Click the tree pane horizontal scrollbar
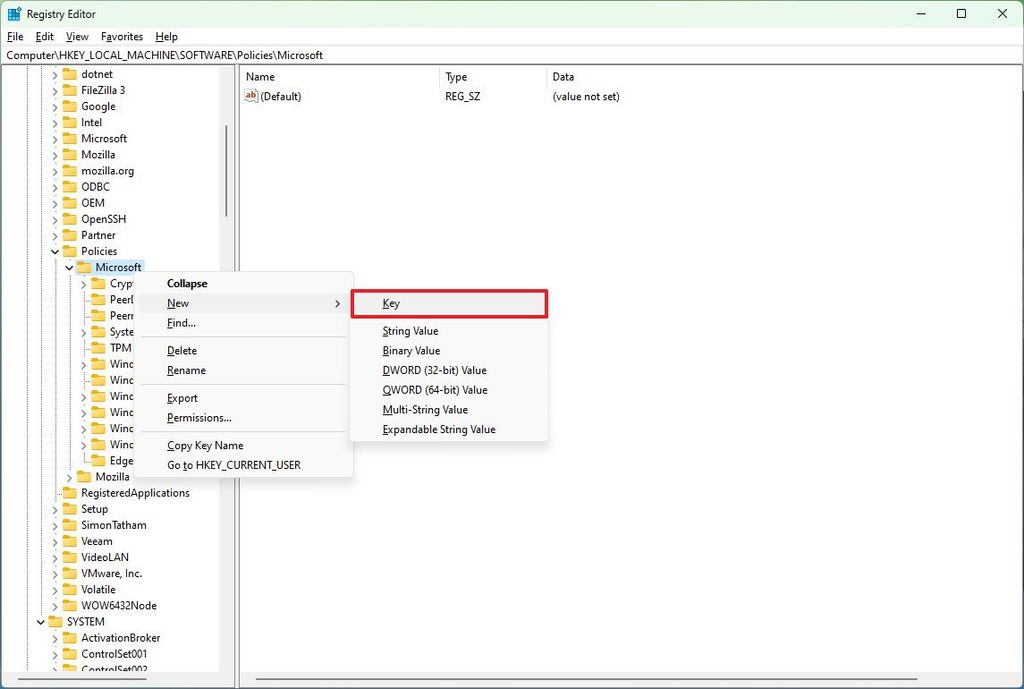Screen dimensions: 1024x689 click(x=83, y=679)
